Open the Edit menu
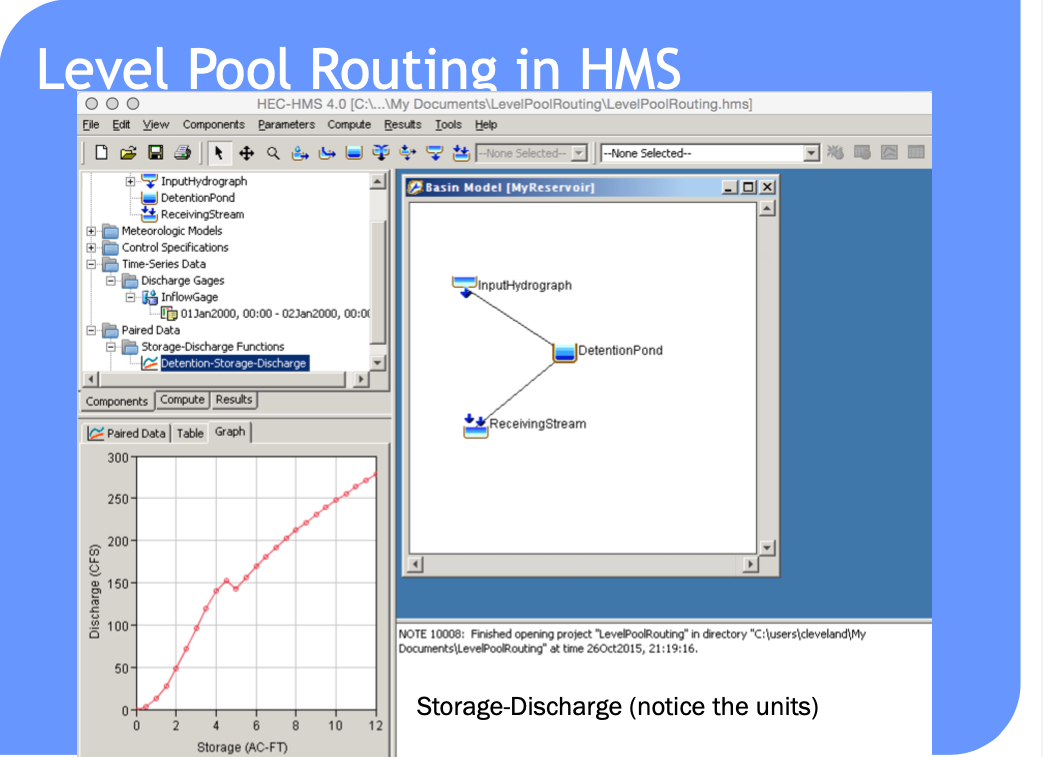The width and height of the screenshot is (1043, 757). [x=121, y=124]
